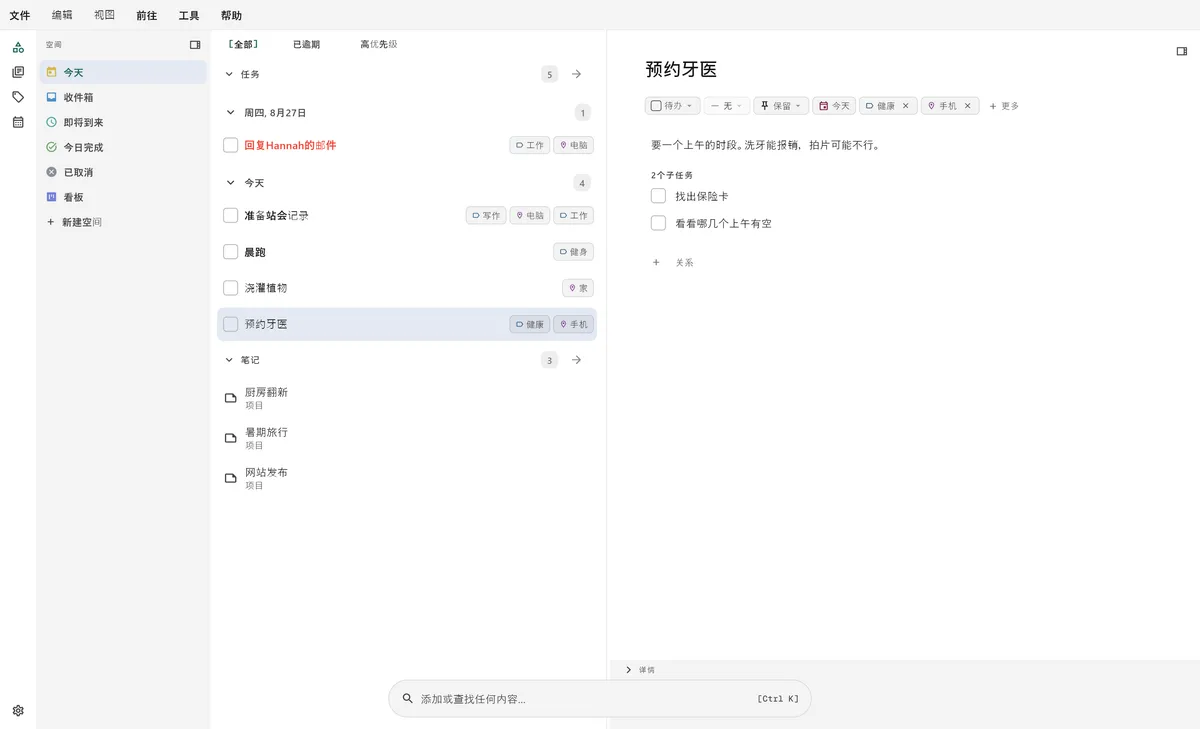Switch to the 高优先级 tab
Viewport: 1200px width, 729px height.
pos(379,45)
